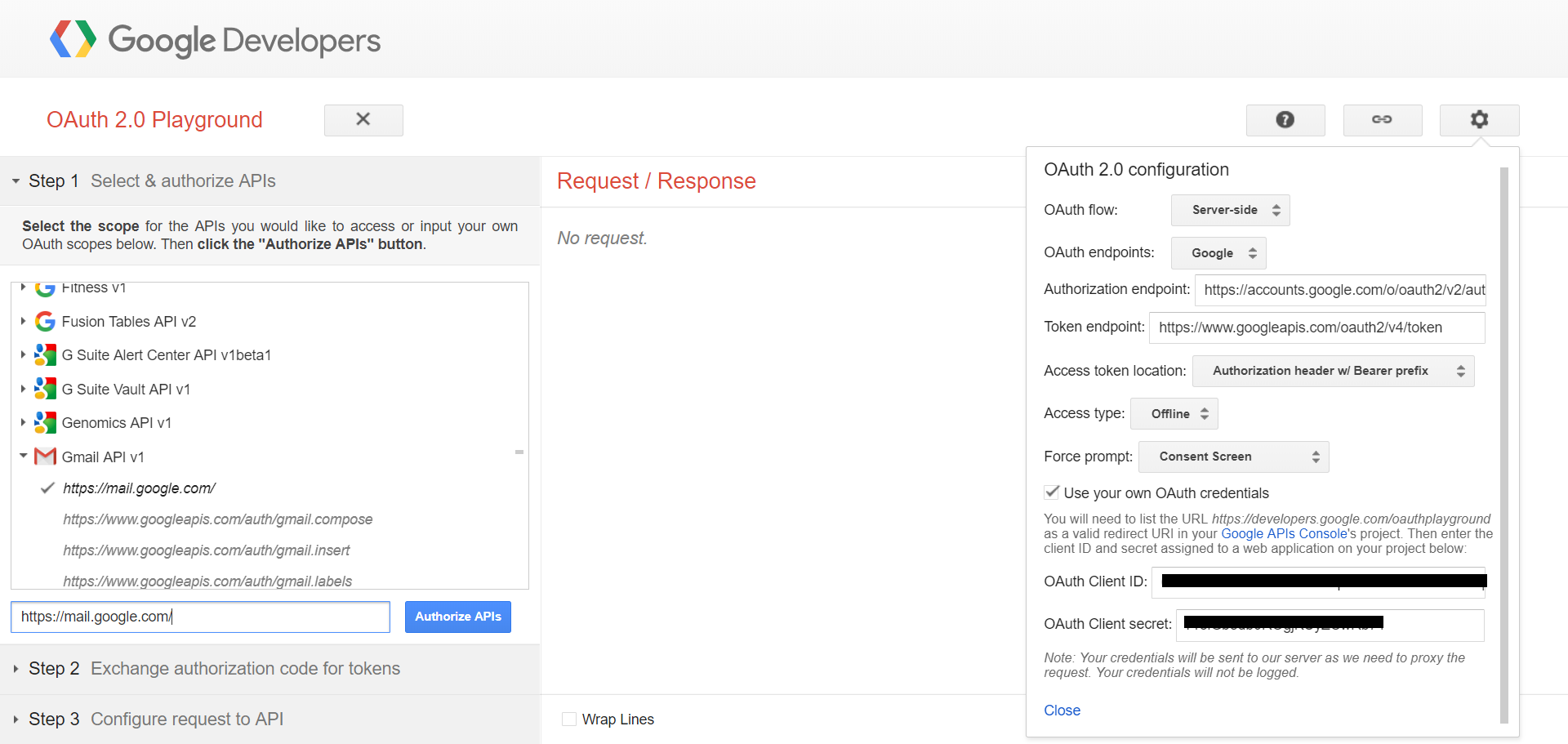Select the gmail.compose scope
The width and height of the screenshot is (1568, 744).
[217, 519]
